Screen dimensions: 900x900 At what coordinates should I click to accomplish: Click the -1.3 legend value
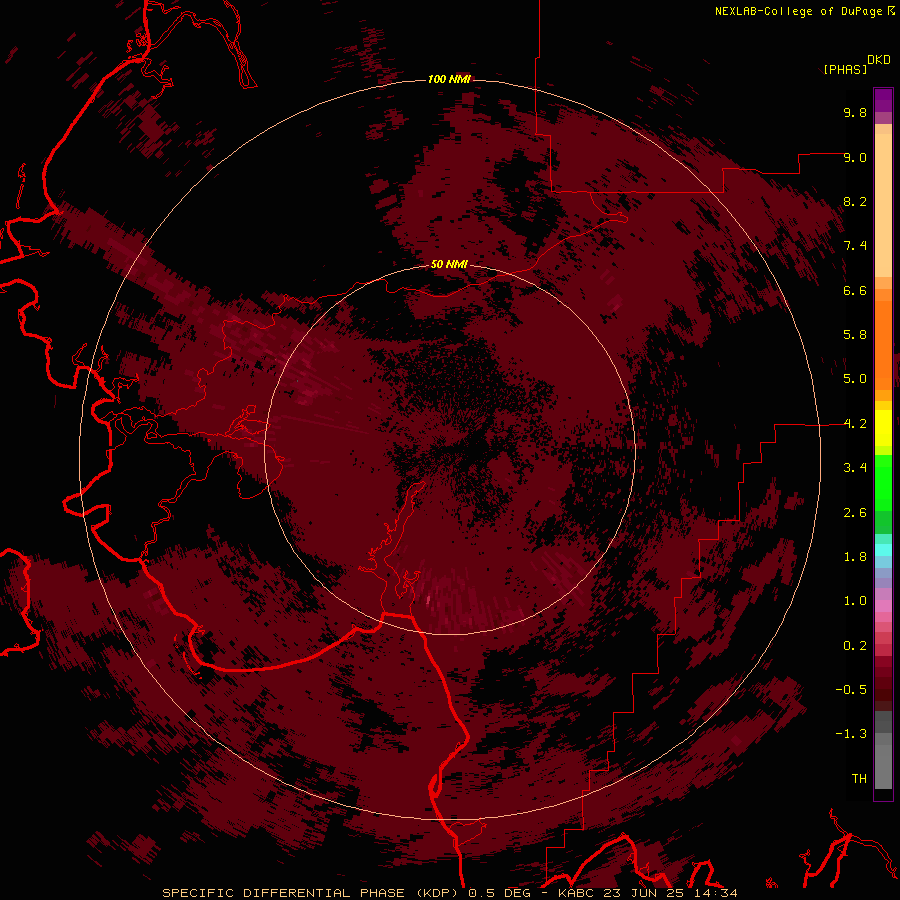point(851,734)
